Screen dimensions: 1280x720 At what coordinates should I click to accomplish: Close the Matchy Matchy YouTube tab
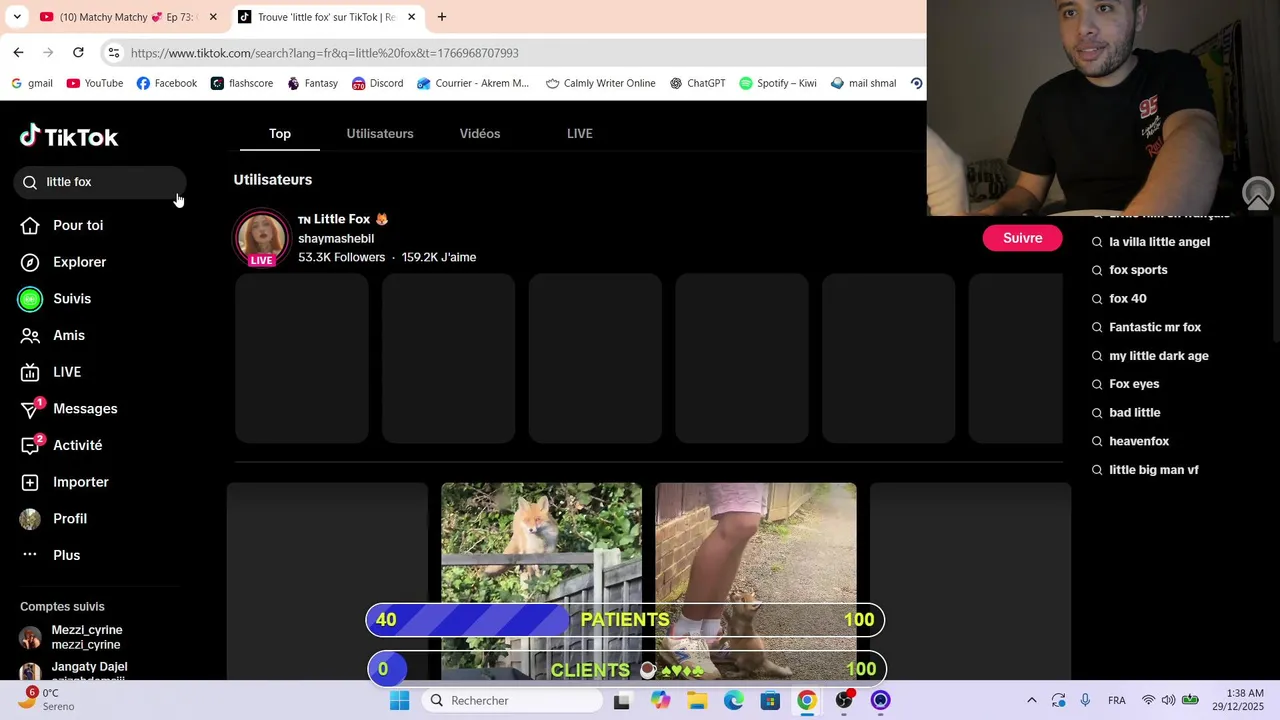(x=213, y=17)
